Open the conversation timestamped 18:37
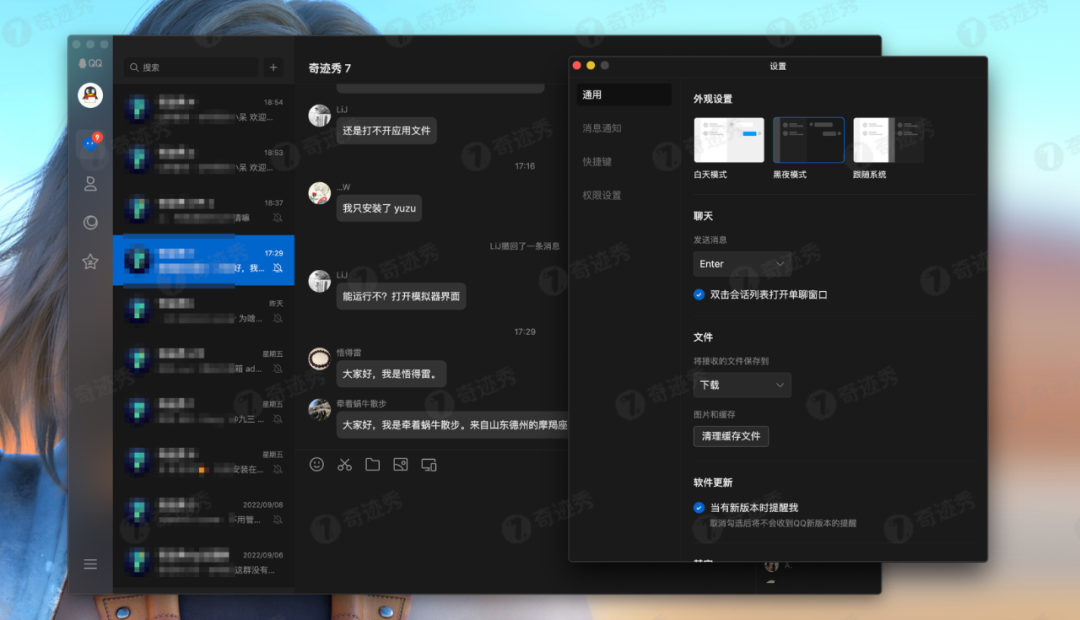Viewport: 1080px width, 620px height. tap(204, 210)
